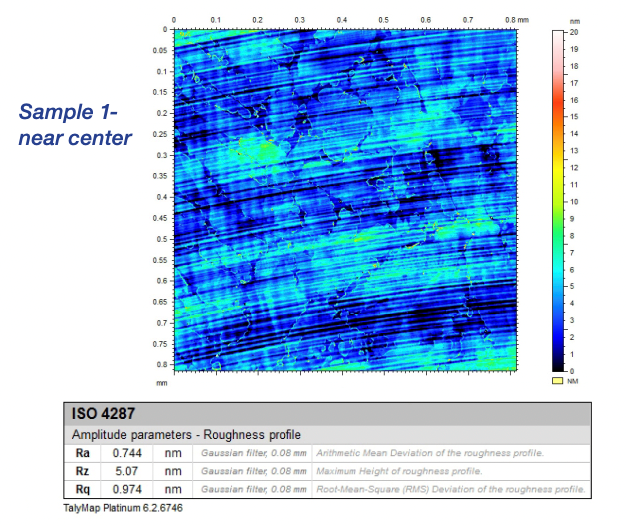The height and width of the screenshot is (526, 626).
Task: Click the ISO 4287 table header
Action: click(x=101, y=413)
